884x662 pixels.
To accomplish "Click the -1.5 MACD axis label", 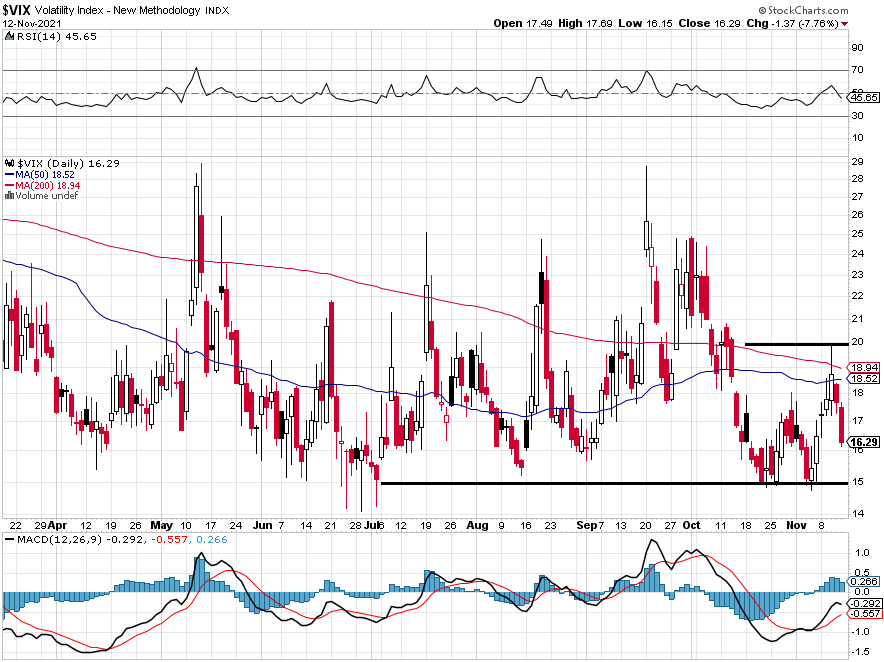I will [860, 651].
